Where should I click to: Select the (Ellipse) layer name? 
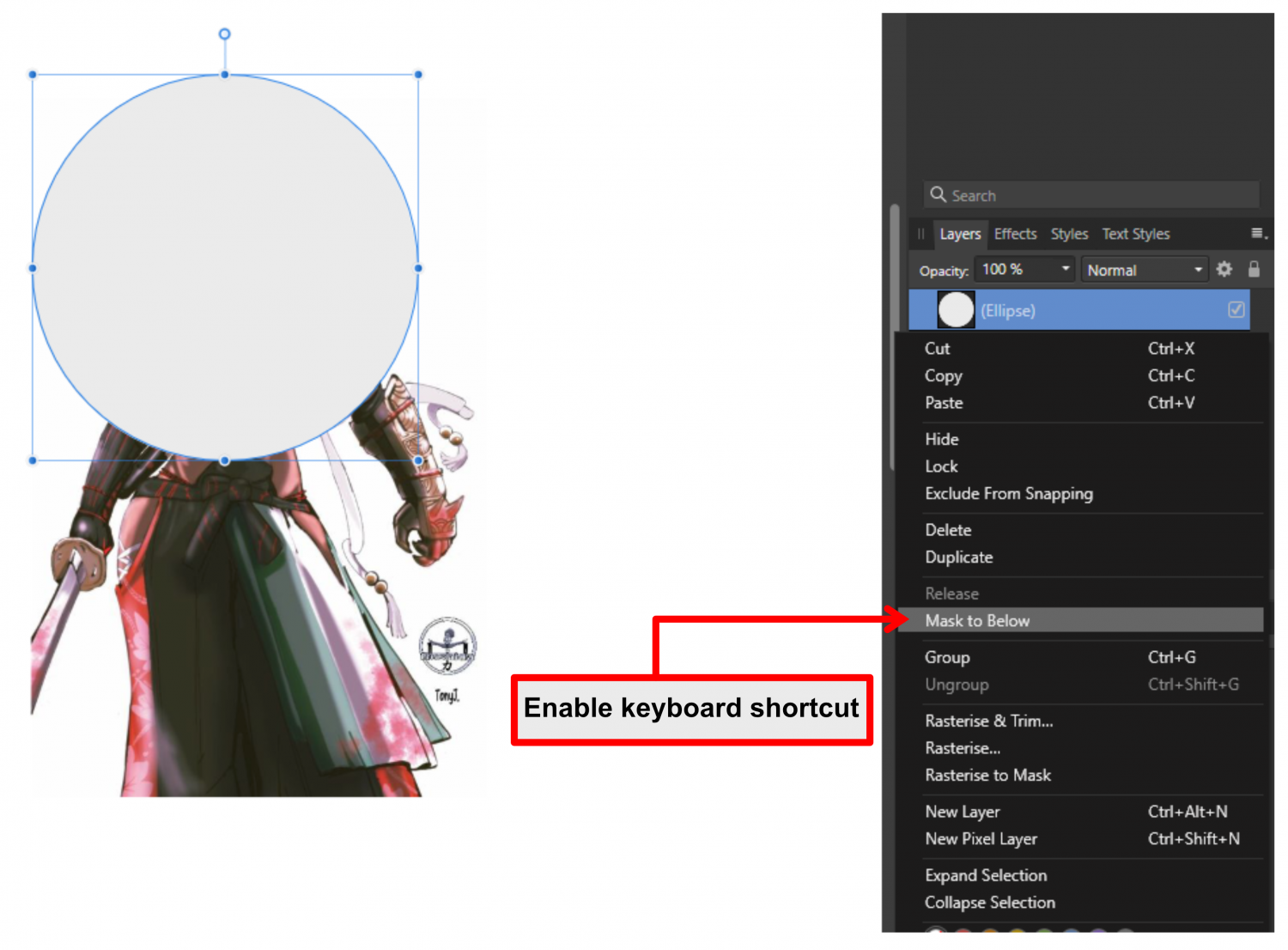[x=1008, y=311]
